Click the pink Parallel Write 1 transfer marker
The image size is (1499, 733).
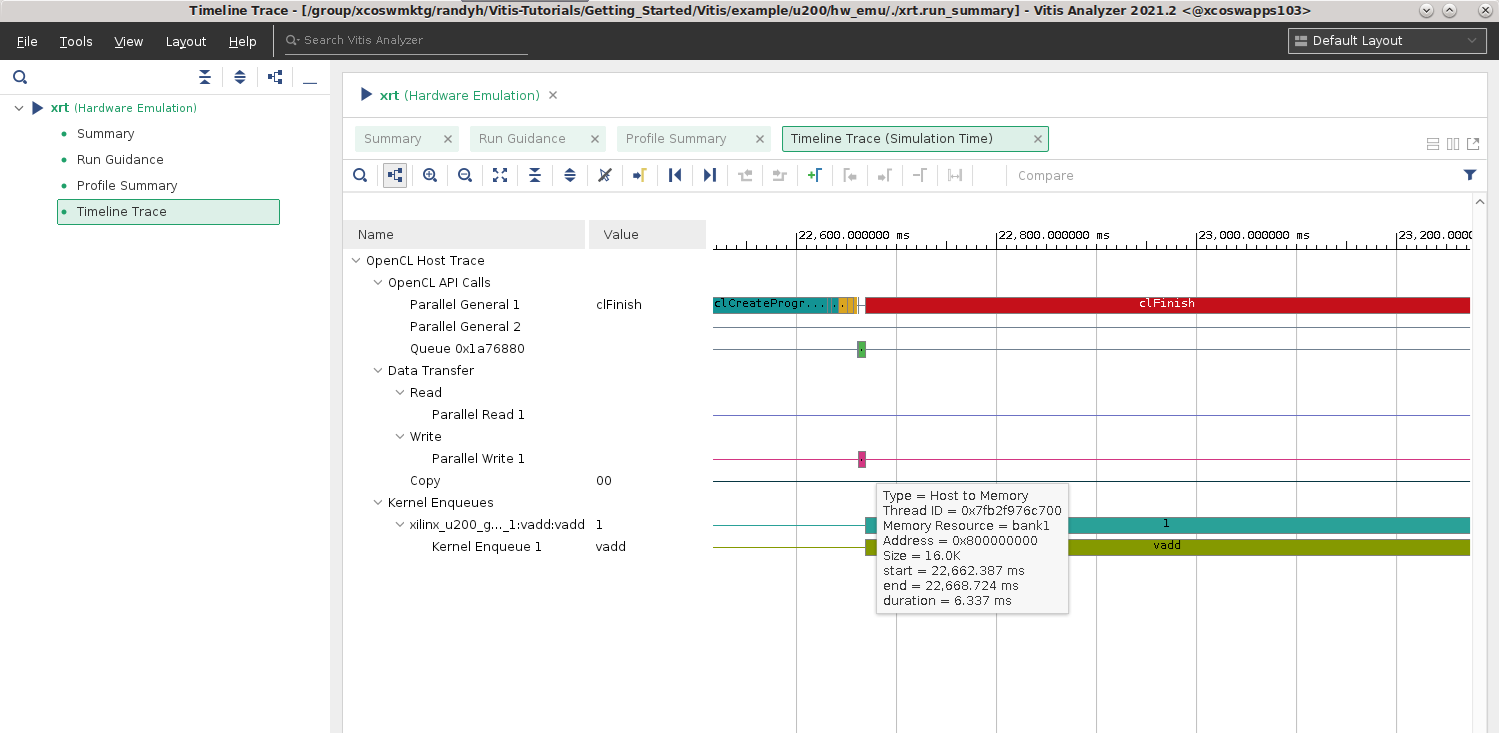point(862,459)
